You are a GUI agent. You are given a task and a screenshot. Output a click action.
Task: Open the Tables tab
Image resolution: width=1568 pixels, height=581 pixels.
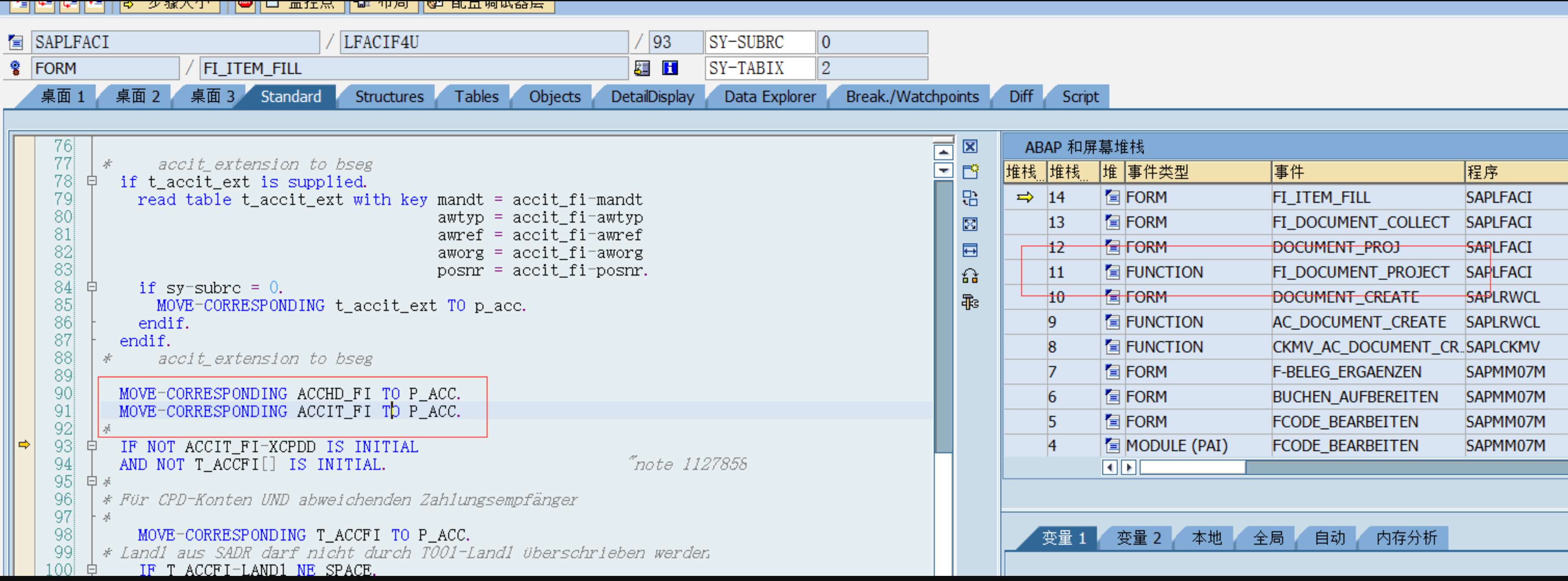(x=476, y=97)
